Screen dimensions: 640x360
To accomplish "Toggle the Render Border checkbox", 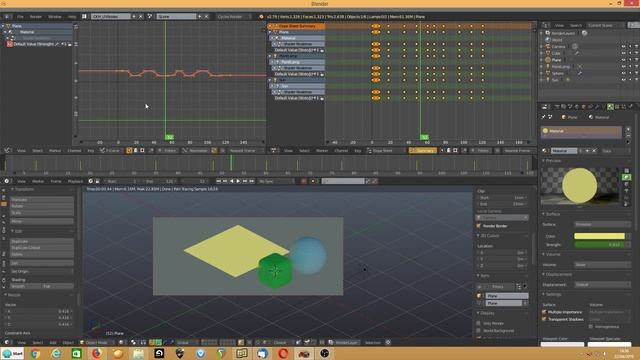I will click(479, 226).
